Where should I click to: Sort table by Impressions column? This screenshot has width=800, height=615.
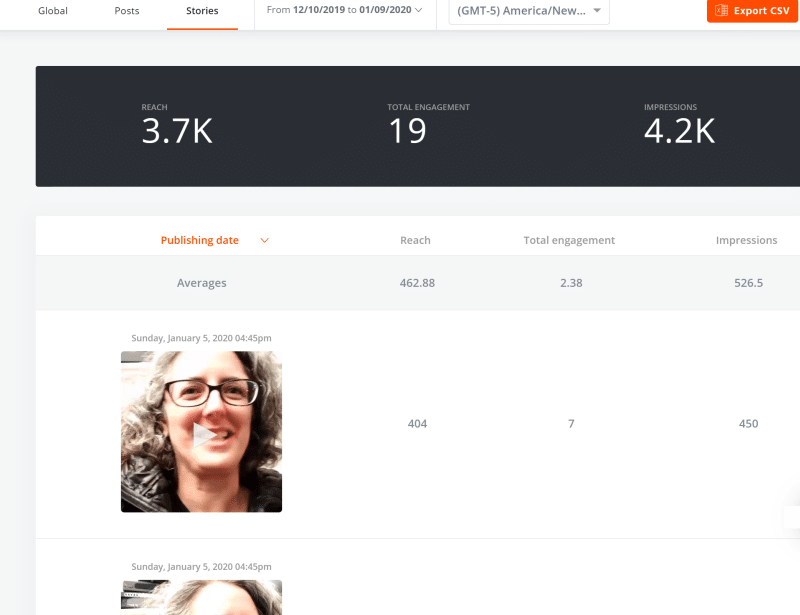click(746, 240)
